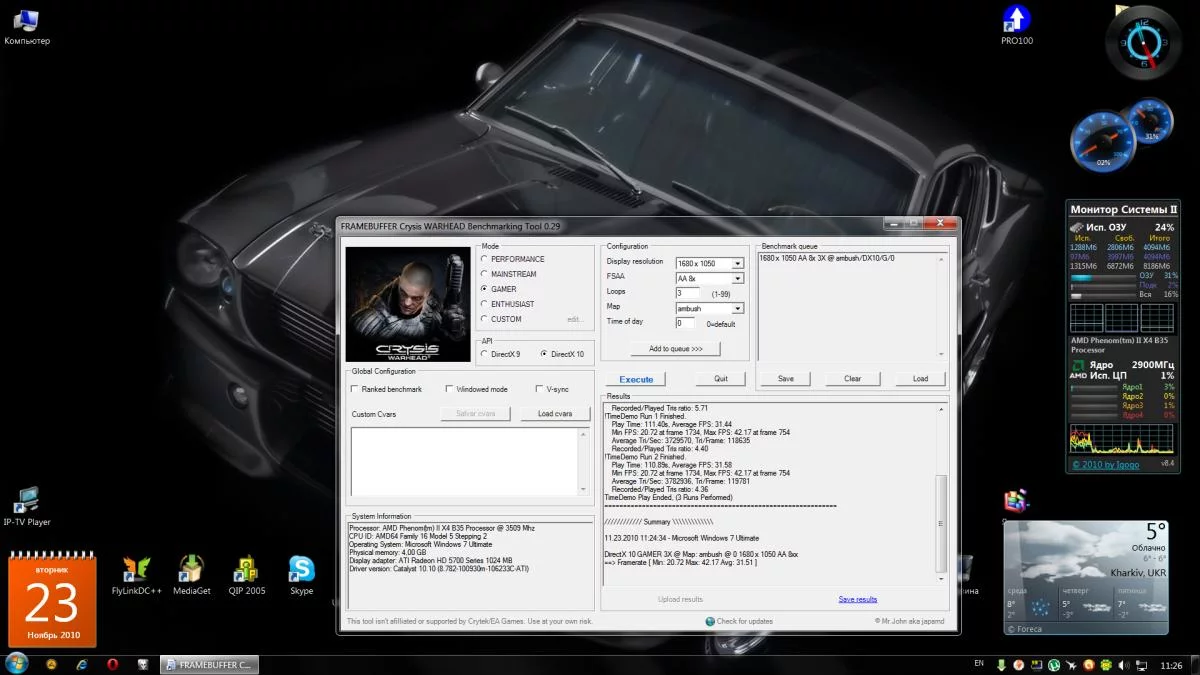Open the FlyLinkDC++ desktop shortcut
This screenshot has height=675, width=1200.
pyautogui.click(x=136, y=569)
